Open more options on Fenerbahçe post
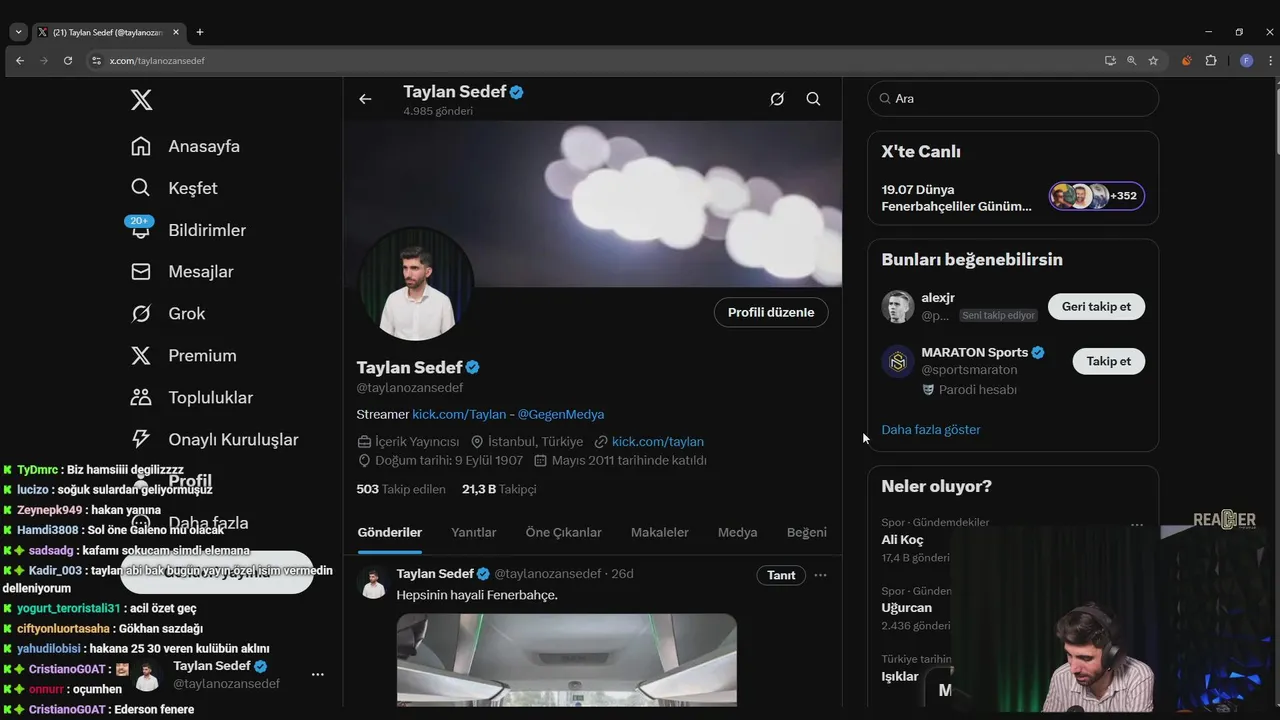 (x=820, y=575)
